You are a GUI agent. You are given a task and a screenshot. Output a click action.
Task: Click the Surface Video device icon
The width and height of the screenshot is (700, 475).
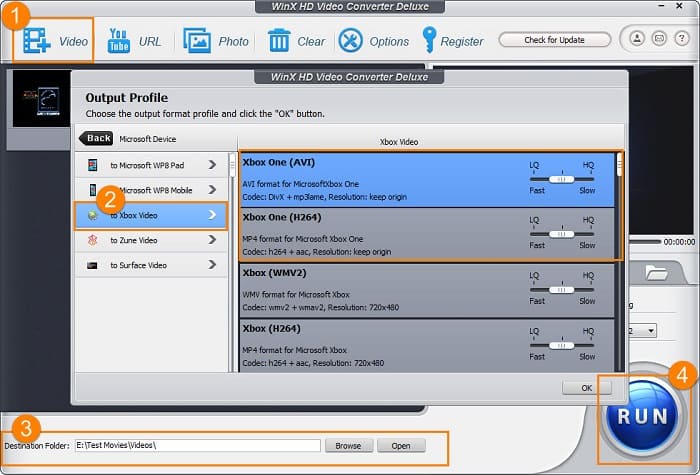click(92, 265)
